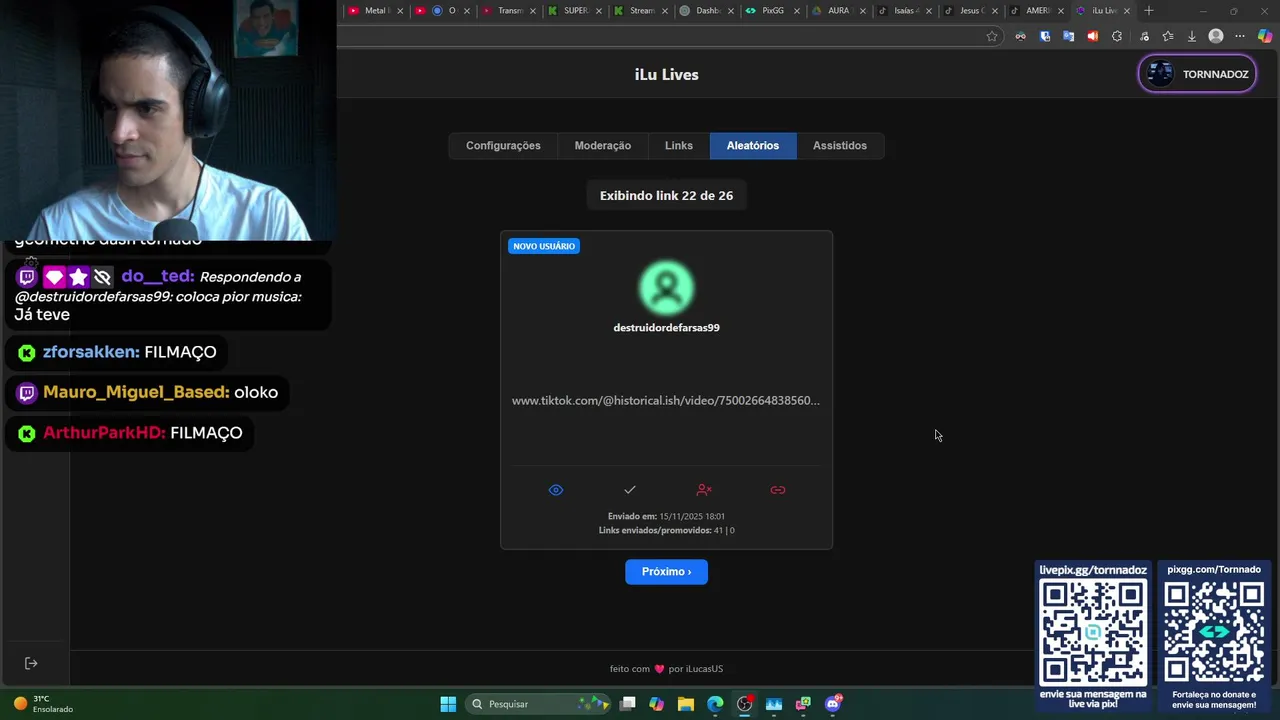Click the logout icon in bottom-left sidebar
Viewport: 1280px width, 720px height.
pos(31,663)
